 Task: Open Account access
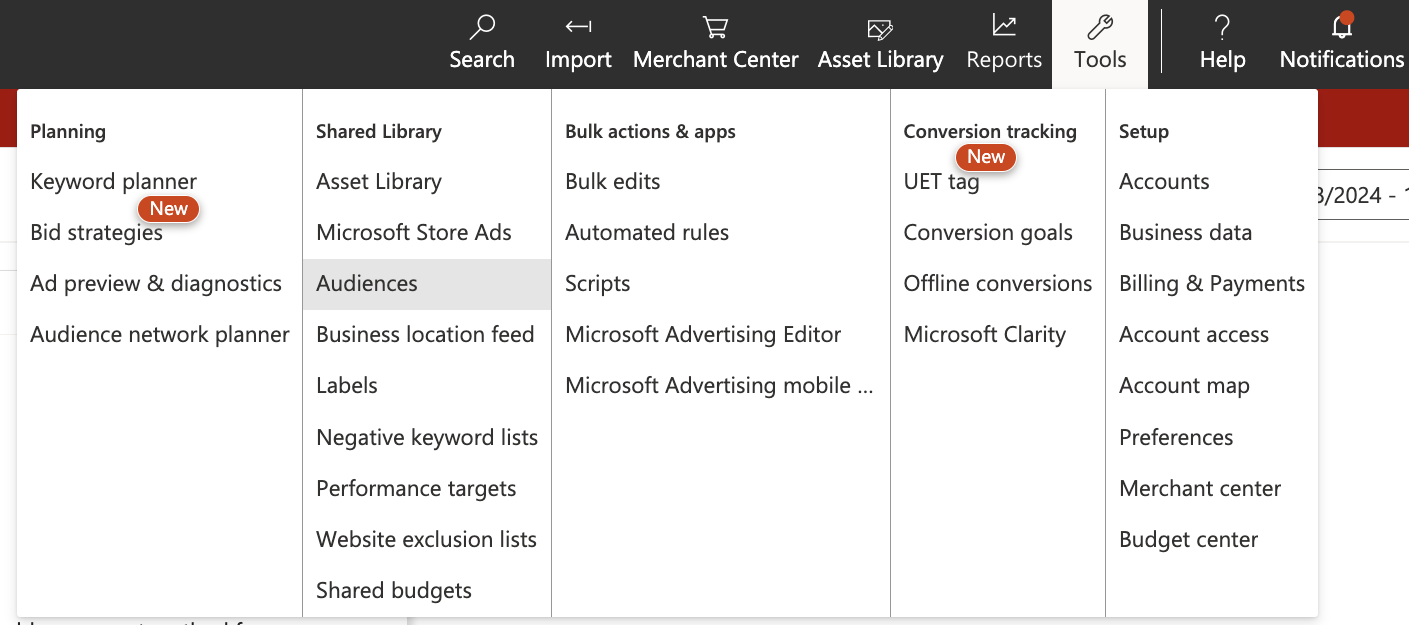pyautogui.click(x=1194, y=334)
